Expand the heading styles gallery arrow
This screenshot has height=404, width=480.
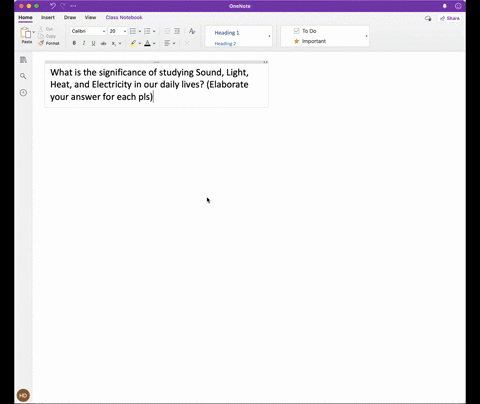coord(269,36)
